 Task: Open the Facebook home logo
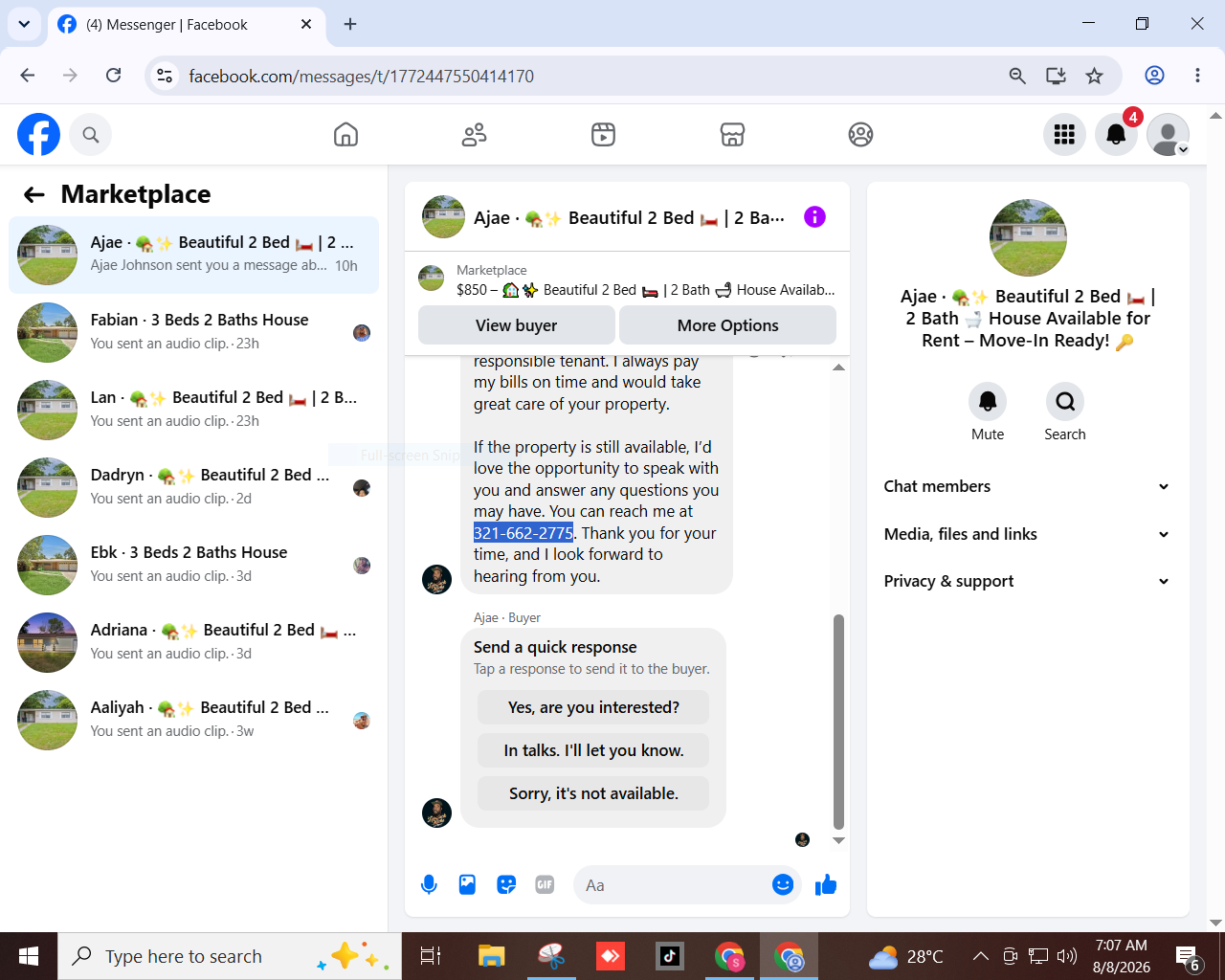tap(39, 135)
